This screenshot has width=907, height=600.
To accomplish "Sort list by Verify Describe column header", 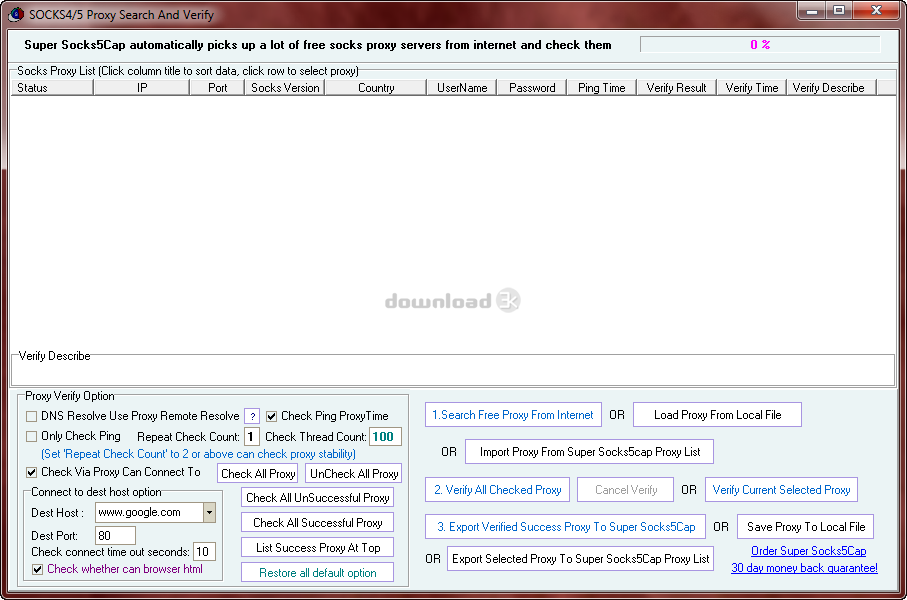I will pyautogui.click(x=832, y=88).
